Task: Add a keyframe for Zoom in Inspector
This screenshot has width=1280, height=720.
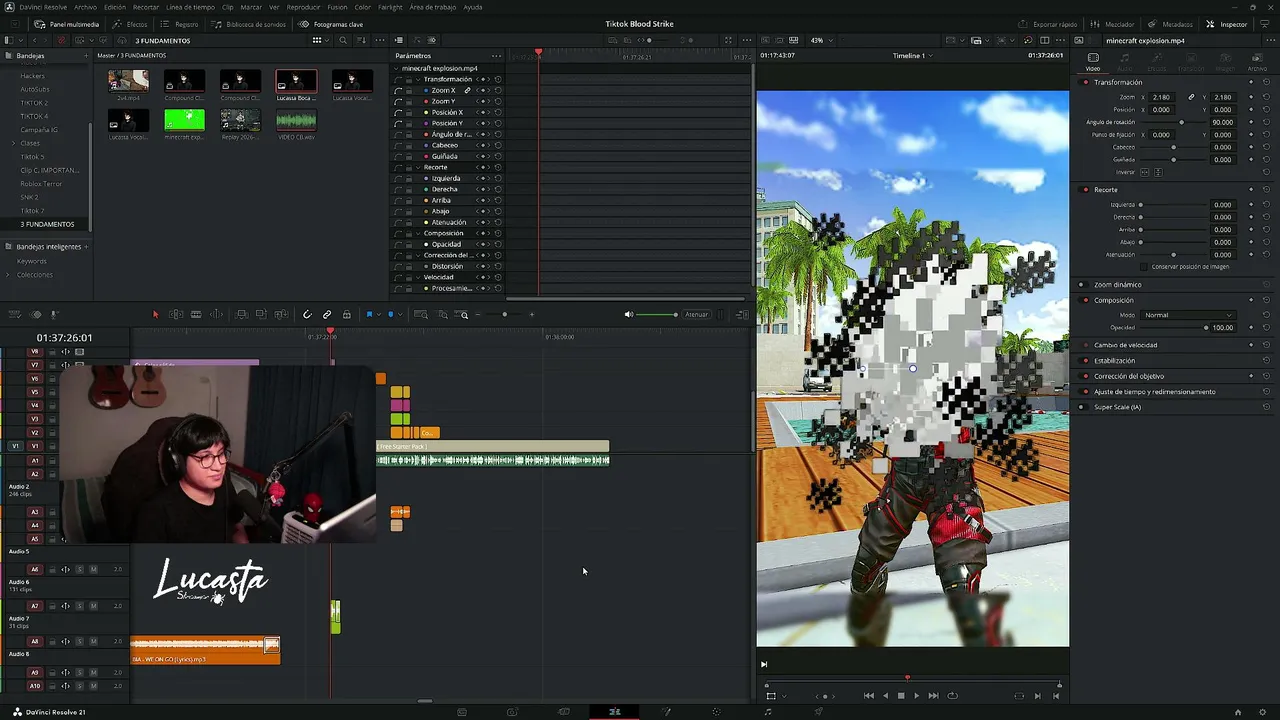Action: click(x=1252, y=97)
